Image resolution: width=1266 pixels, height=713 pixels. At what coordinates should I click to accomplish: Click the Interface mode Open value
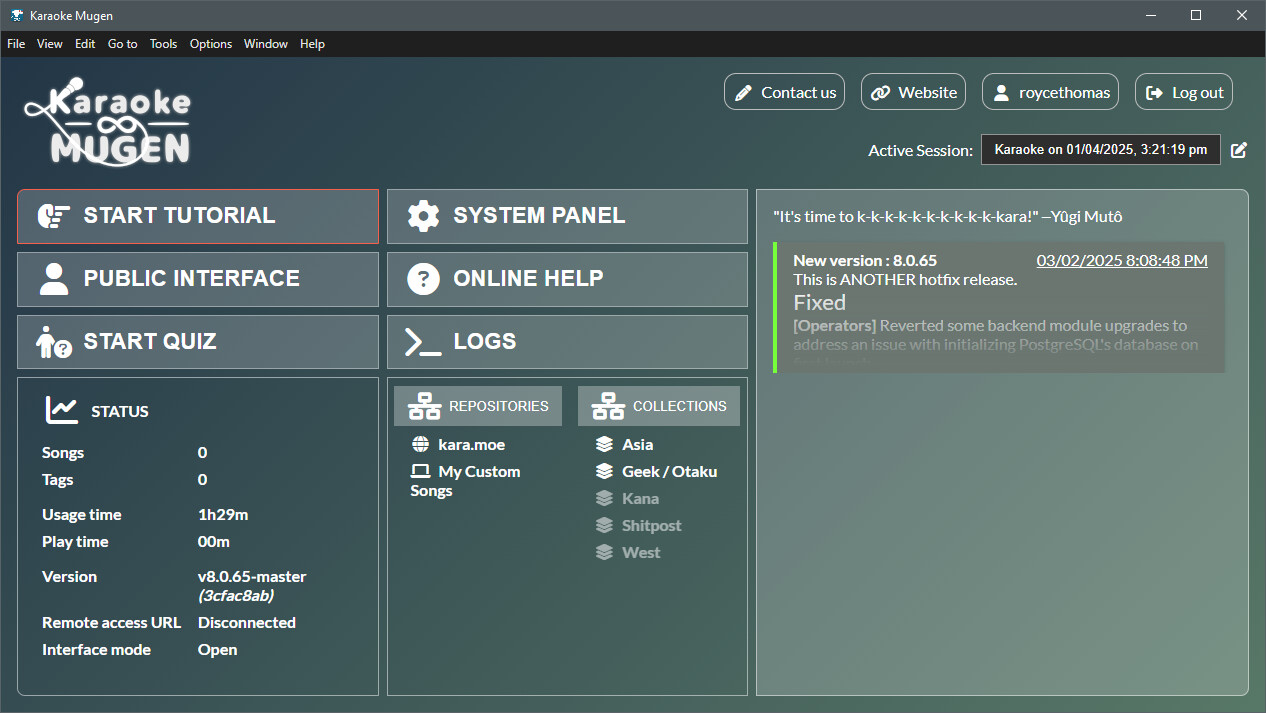218,649
